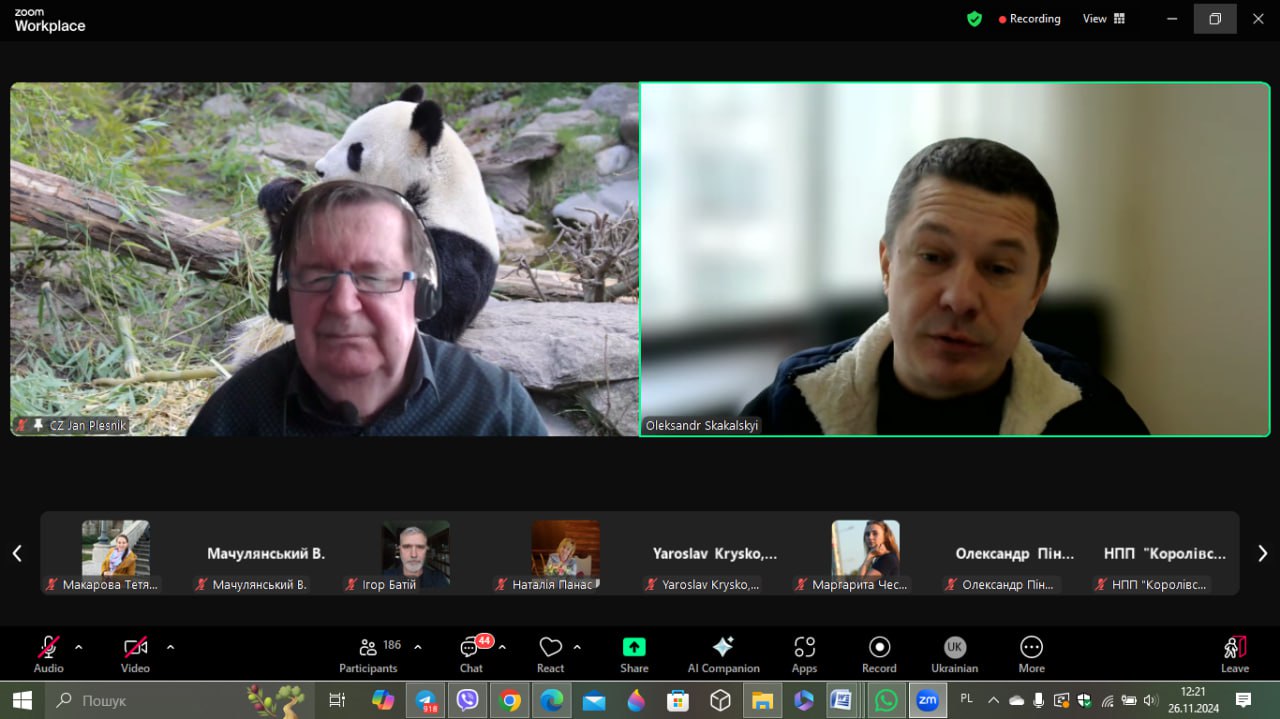This screenshot has height=719, width=1280.
Task: Expand the Participants options arrow
Action: click(x=418, y=647)
